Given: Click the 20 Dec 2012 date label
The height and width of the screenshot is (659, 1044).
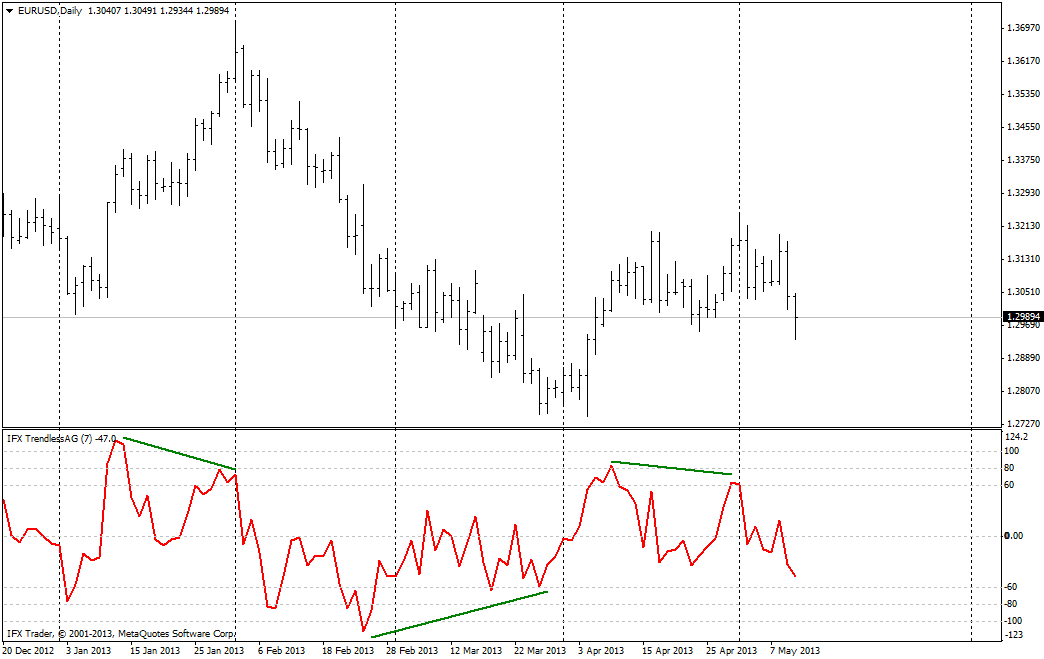Looking at the screenshot, I should click(x=28, y=651).
